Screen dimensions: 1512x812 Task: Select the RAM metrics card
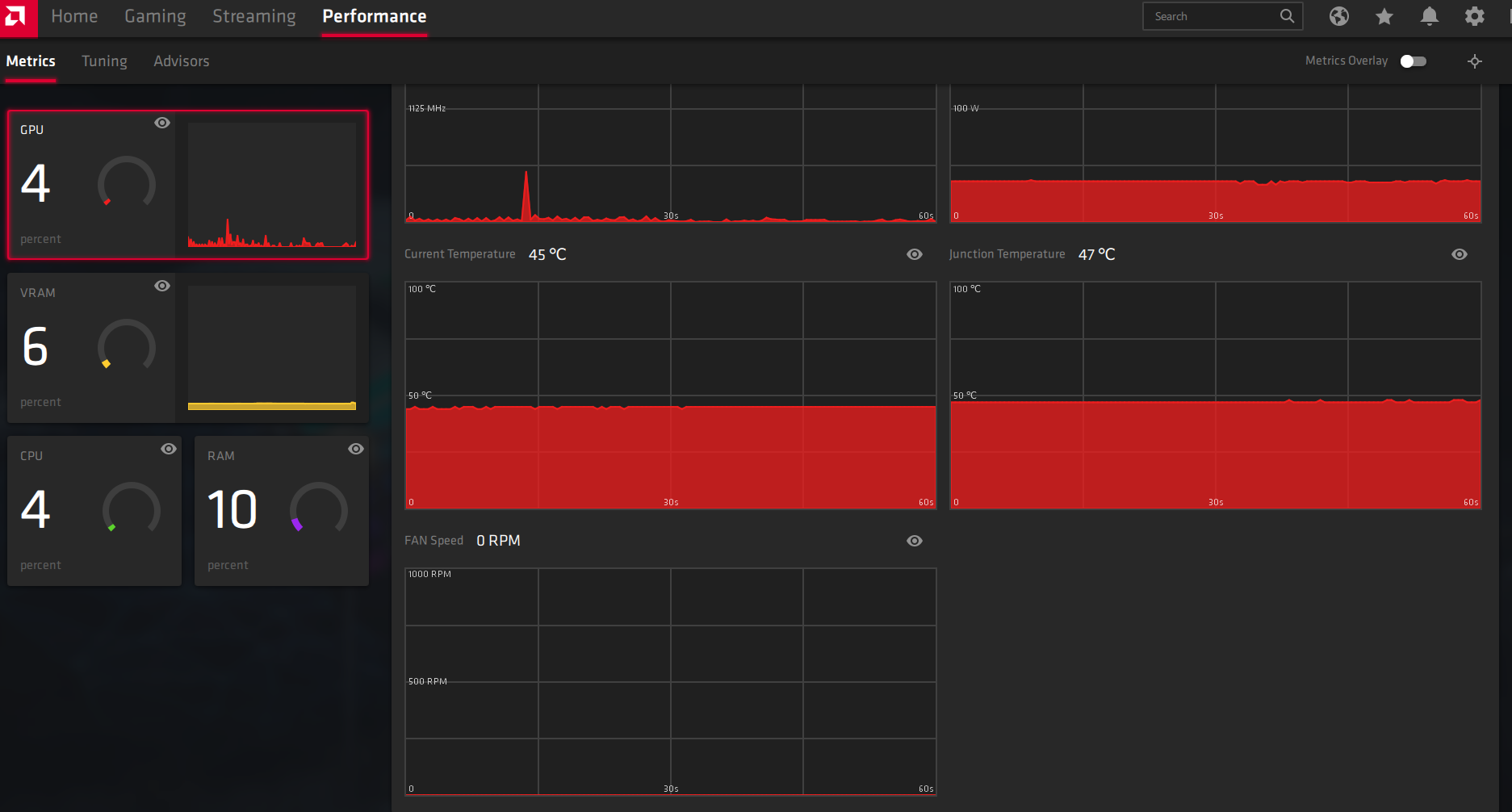point(282,511)
